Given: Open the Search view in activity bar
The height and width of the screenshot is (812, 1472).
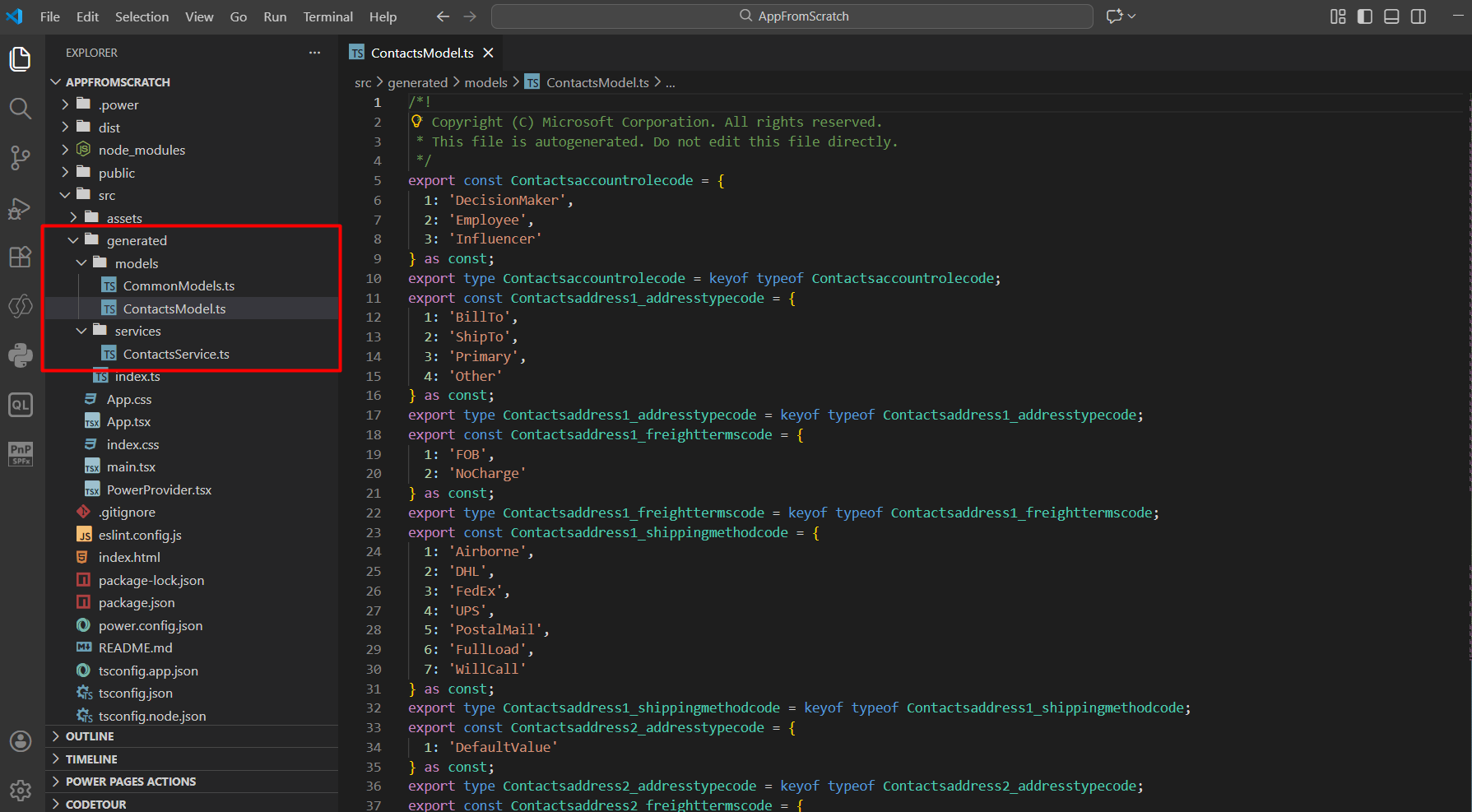Looking at the screenshot, I should tap(20, 109).
